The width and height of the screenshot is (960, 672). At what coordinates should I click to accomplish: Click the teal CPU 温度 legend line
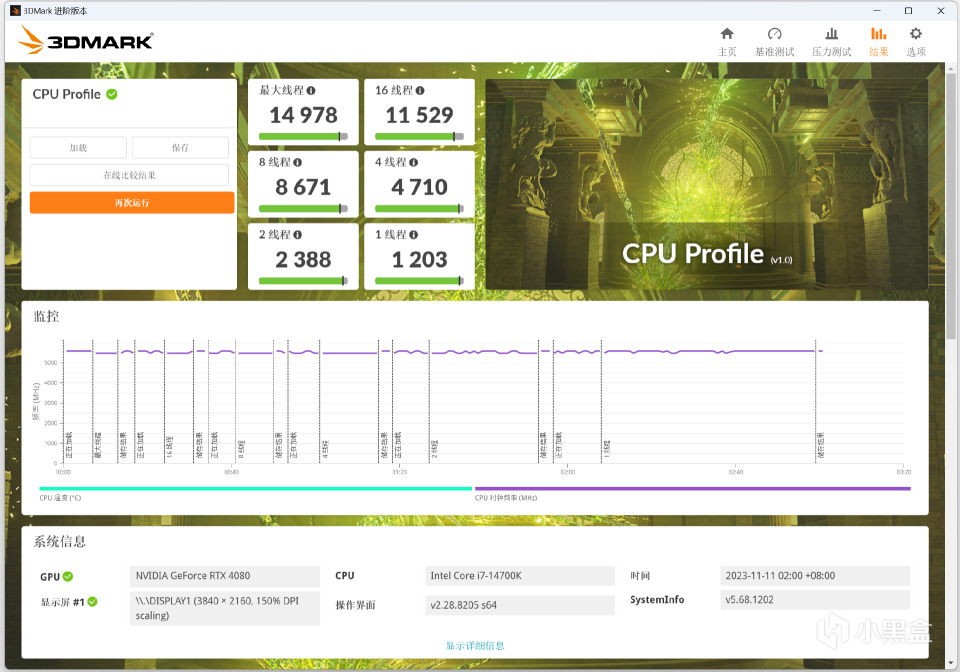click(255, 488)
